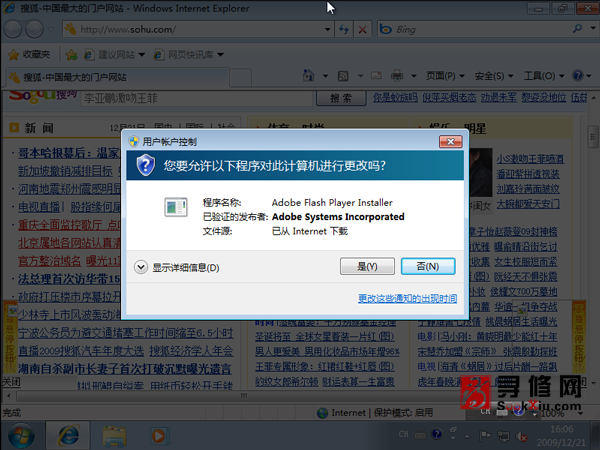Click the RSS feeds icon
This screenshot has width=600, height=450.
(343, 76)
